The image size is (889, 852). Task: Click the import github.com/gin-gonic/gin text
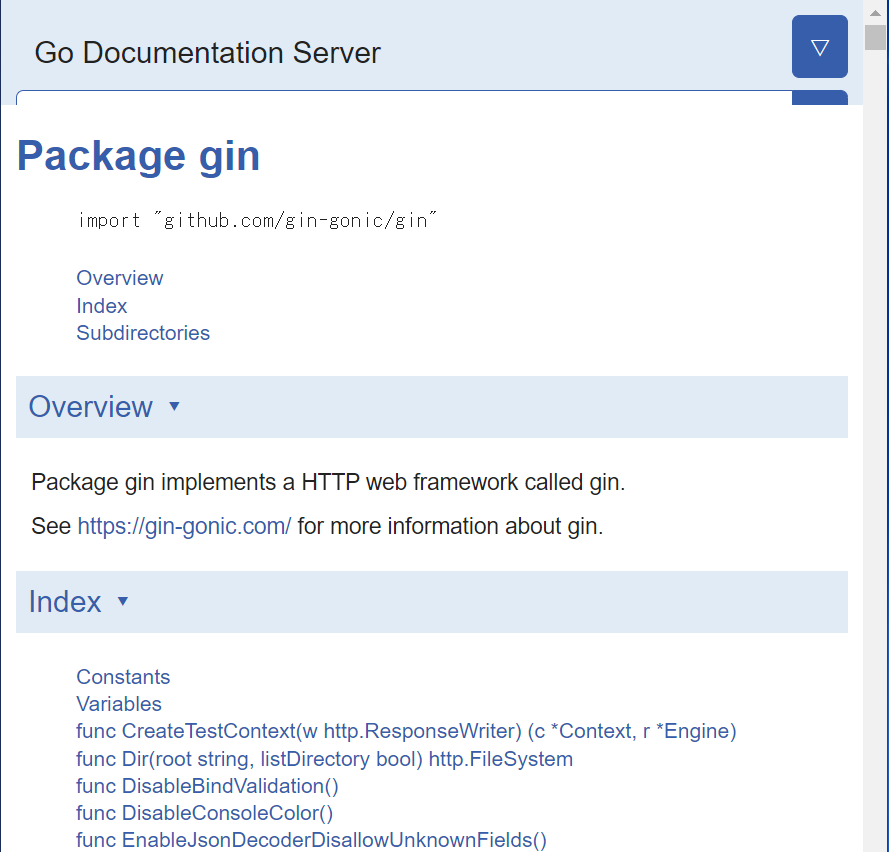pos(257,220)
